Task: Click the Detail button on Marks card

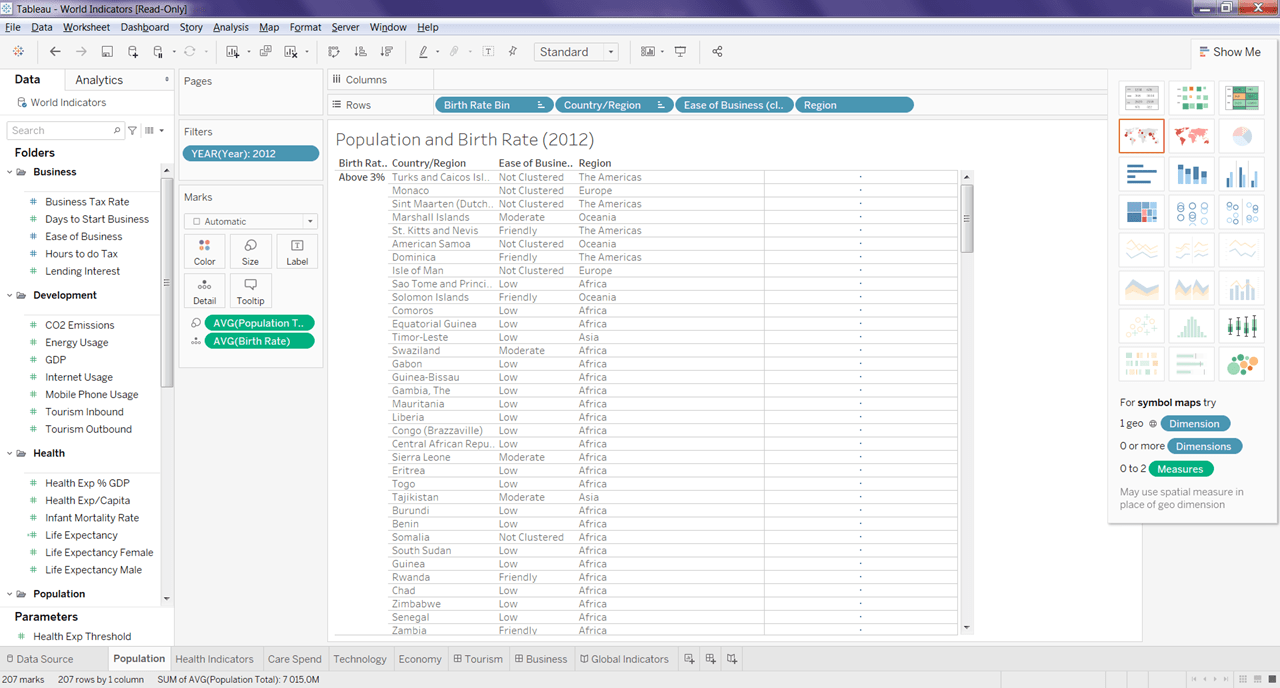Action: coord(204,290)
